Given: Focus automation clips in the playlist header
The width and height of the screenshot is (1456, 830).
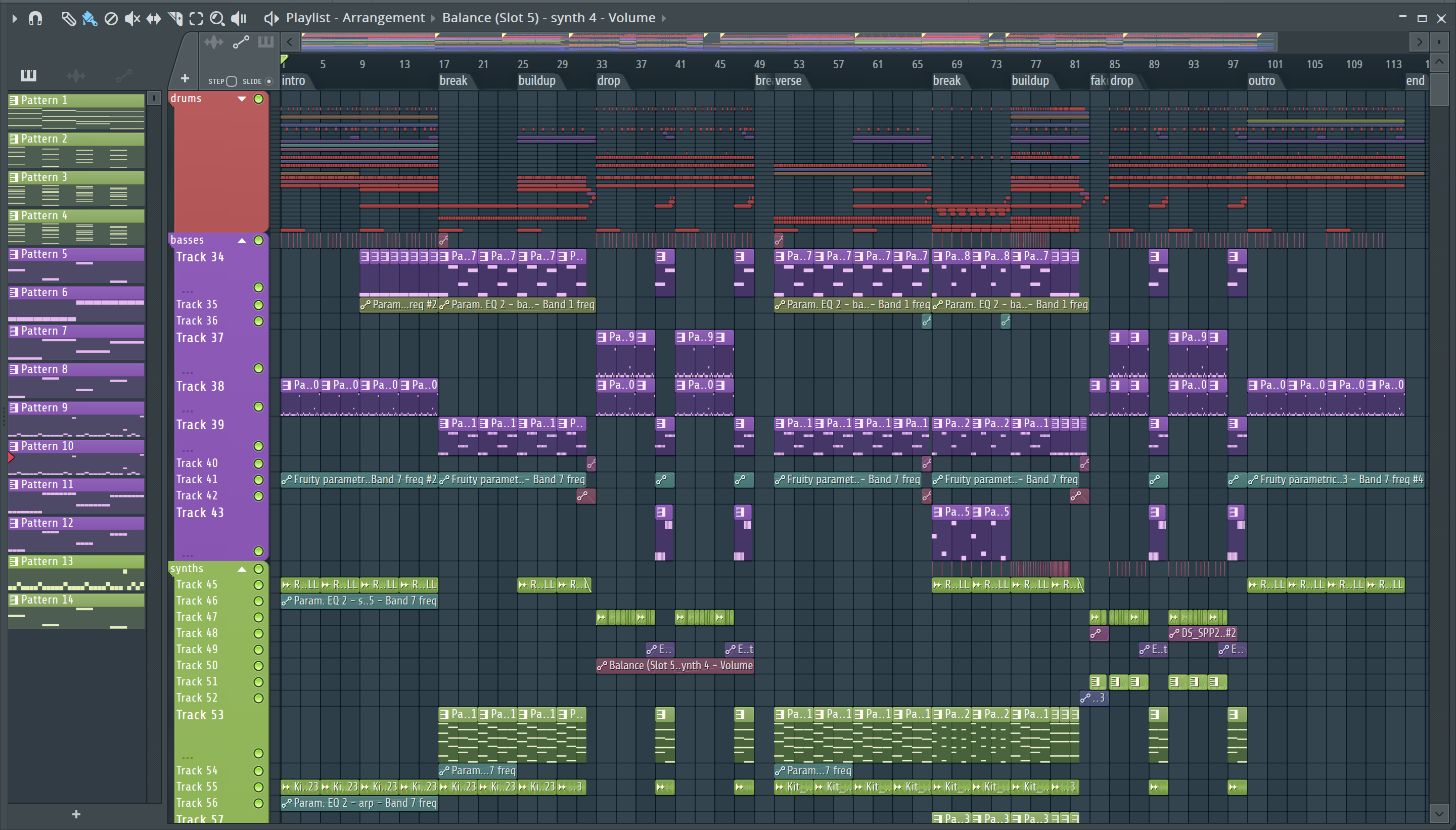Looking at the screenshot, I should point(241,41).
